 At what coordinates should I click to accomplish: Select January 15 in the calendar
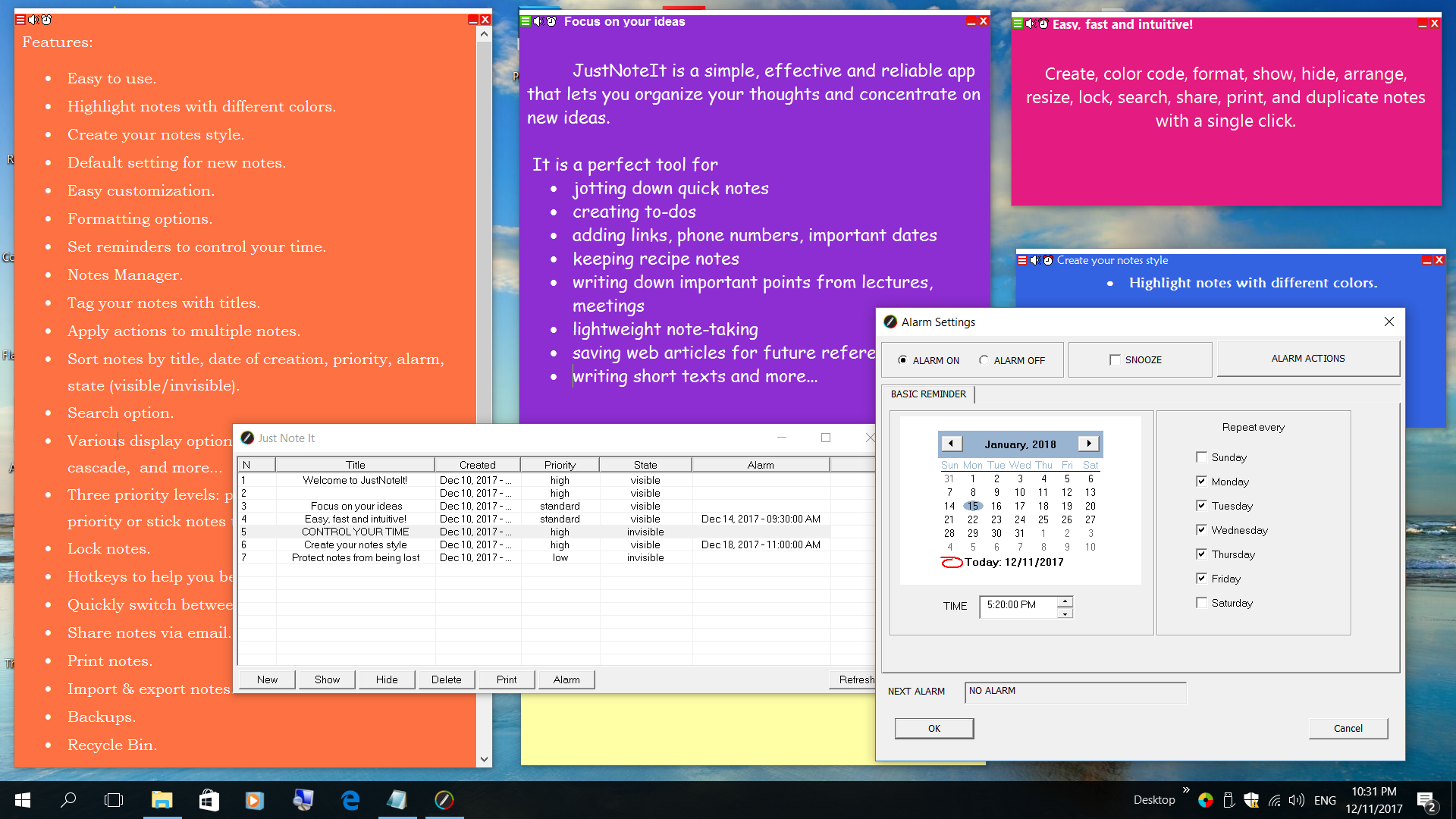click(973, 506)
